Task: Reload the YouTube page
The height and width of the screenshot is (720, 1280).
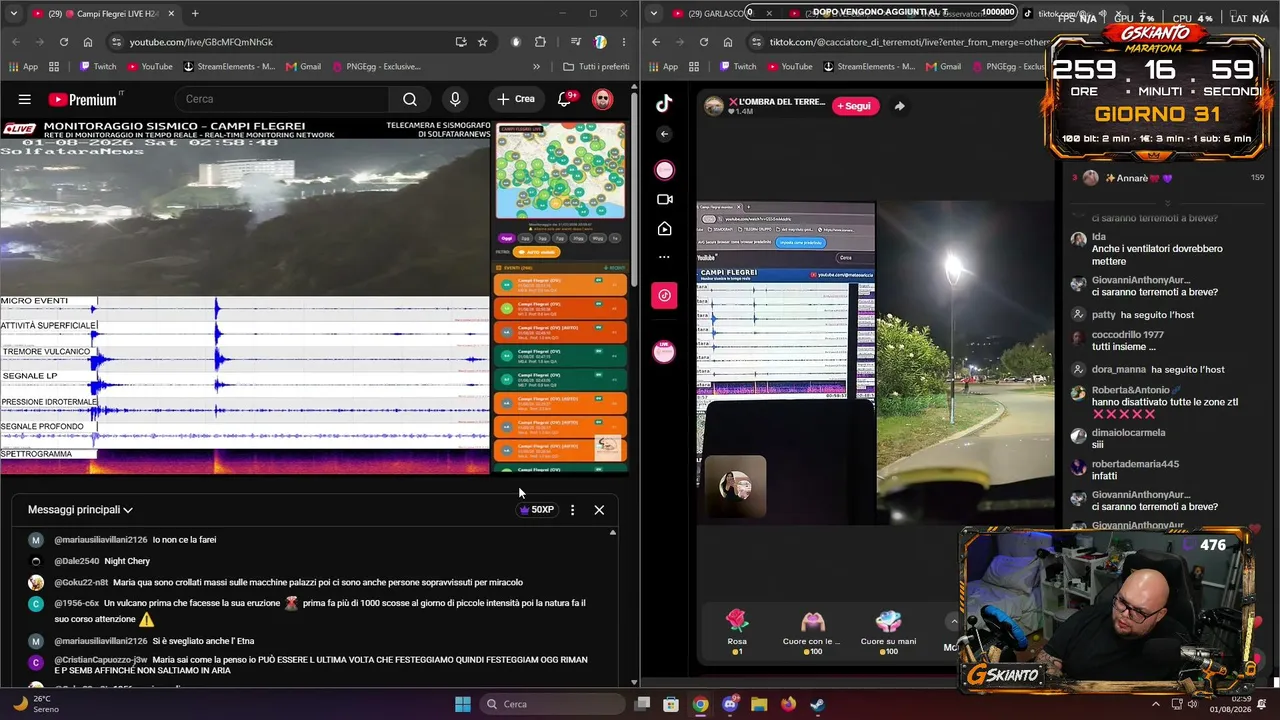Action: [x=64, y=42]
